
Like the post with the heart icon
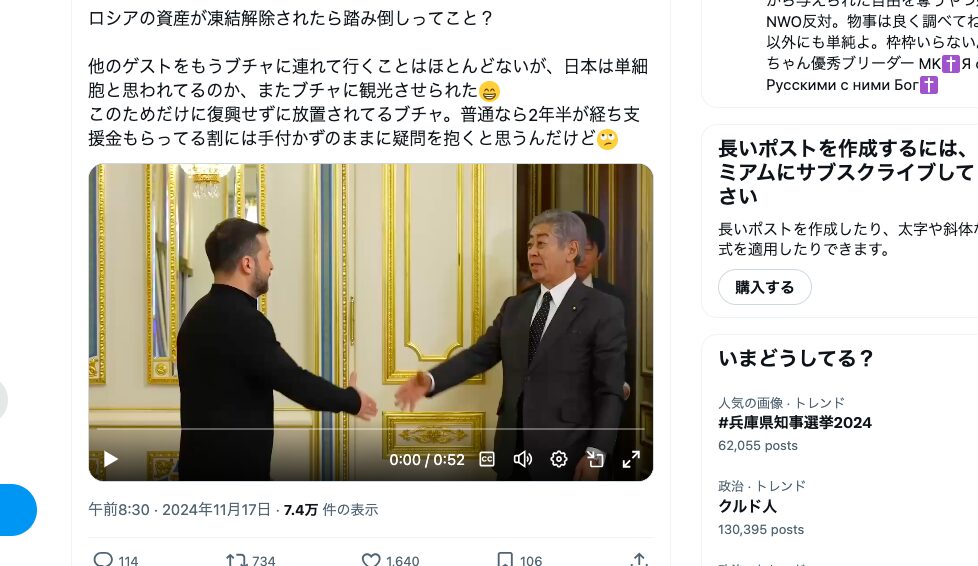[x=371, y=560]
